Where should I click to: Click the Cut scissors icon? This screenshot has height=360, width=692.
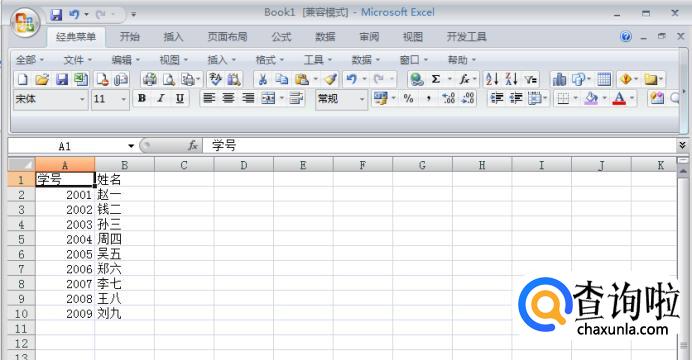click(x=263, y=79)
